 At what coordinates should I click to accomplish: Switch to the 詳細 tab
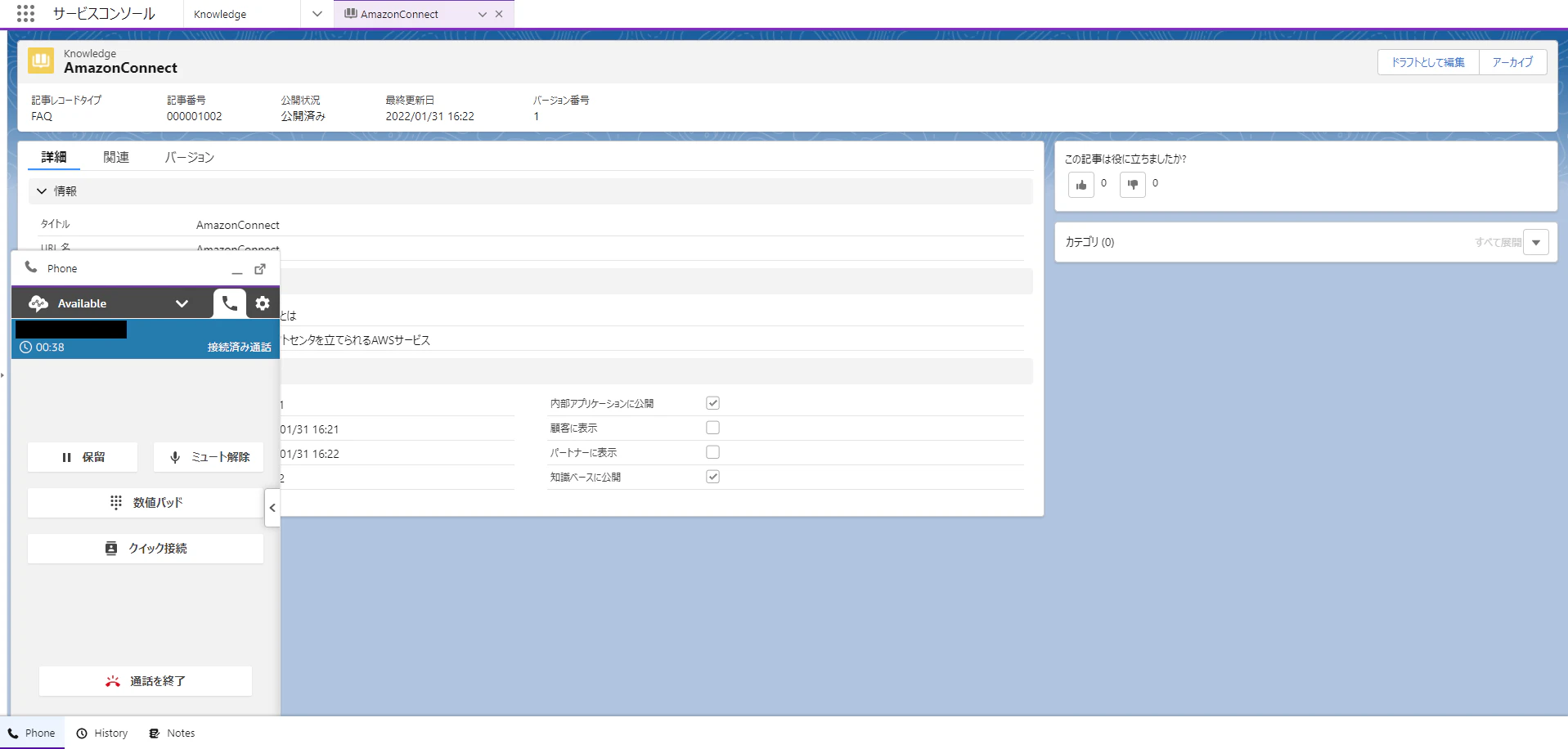click(x=54, y=157)
